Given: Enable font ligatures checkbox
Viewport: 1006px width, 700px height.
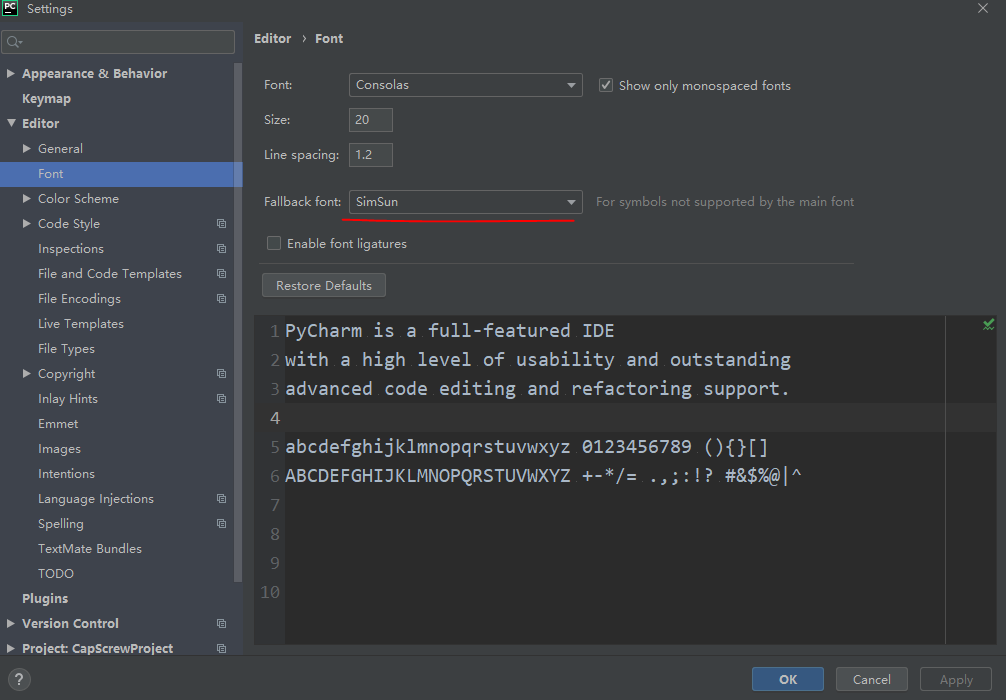Looking at the screenshot, I should click(274, 243).
